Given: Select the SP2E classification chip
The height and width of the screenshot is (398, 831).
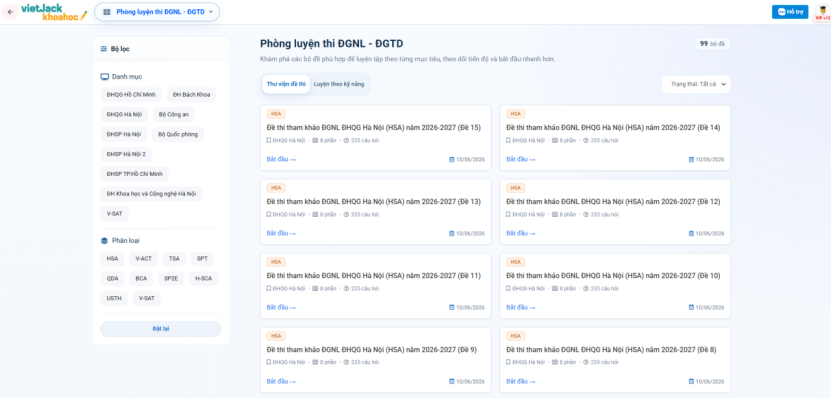Looking at the screenshot, I should pos(171,279).
